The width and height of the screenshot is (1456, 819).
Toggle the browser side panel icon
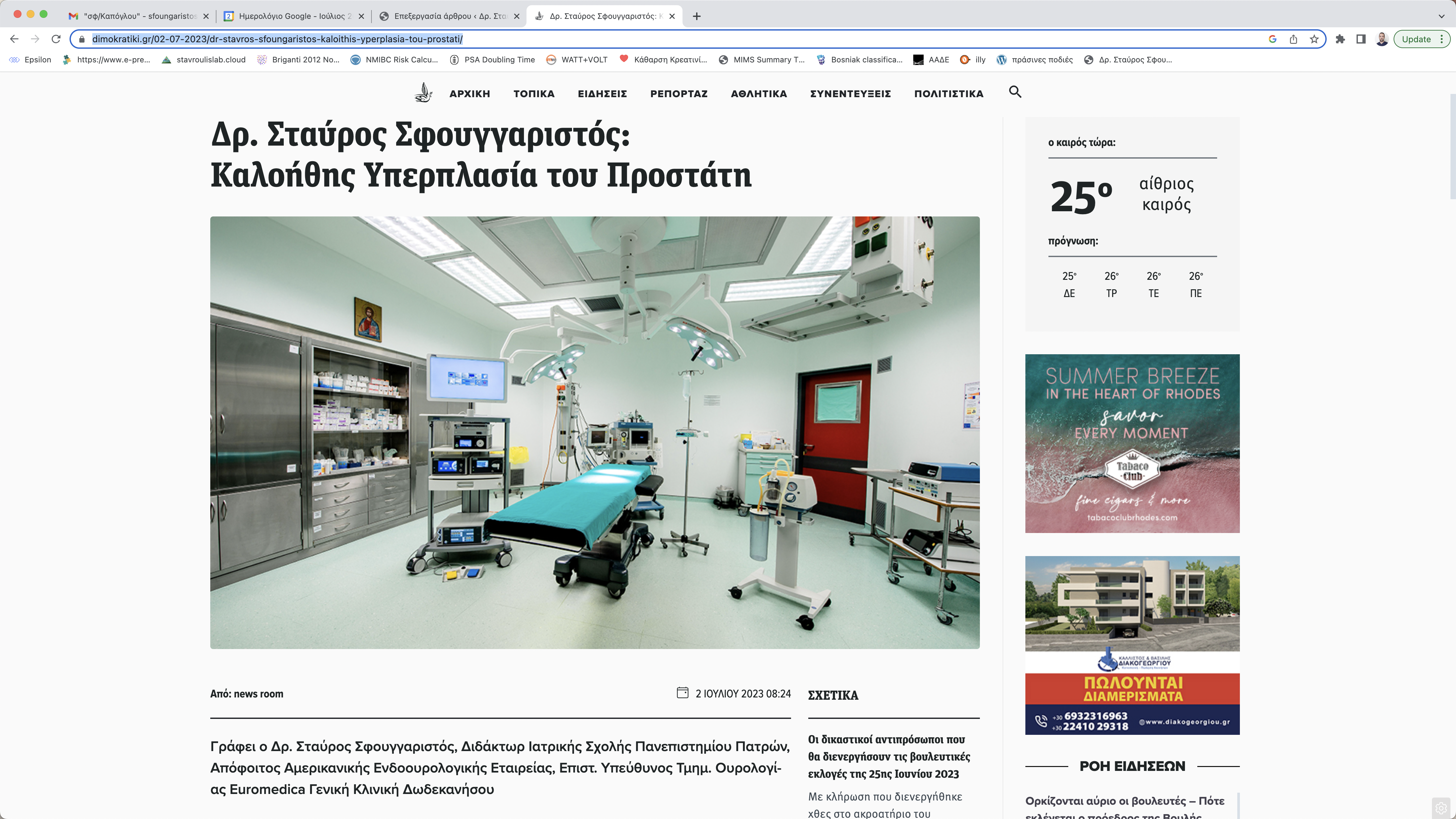1361,39
